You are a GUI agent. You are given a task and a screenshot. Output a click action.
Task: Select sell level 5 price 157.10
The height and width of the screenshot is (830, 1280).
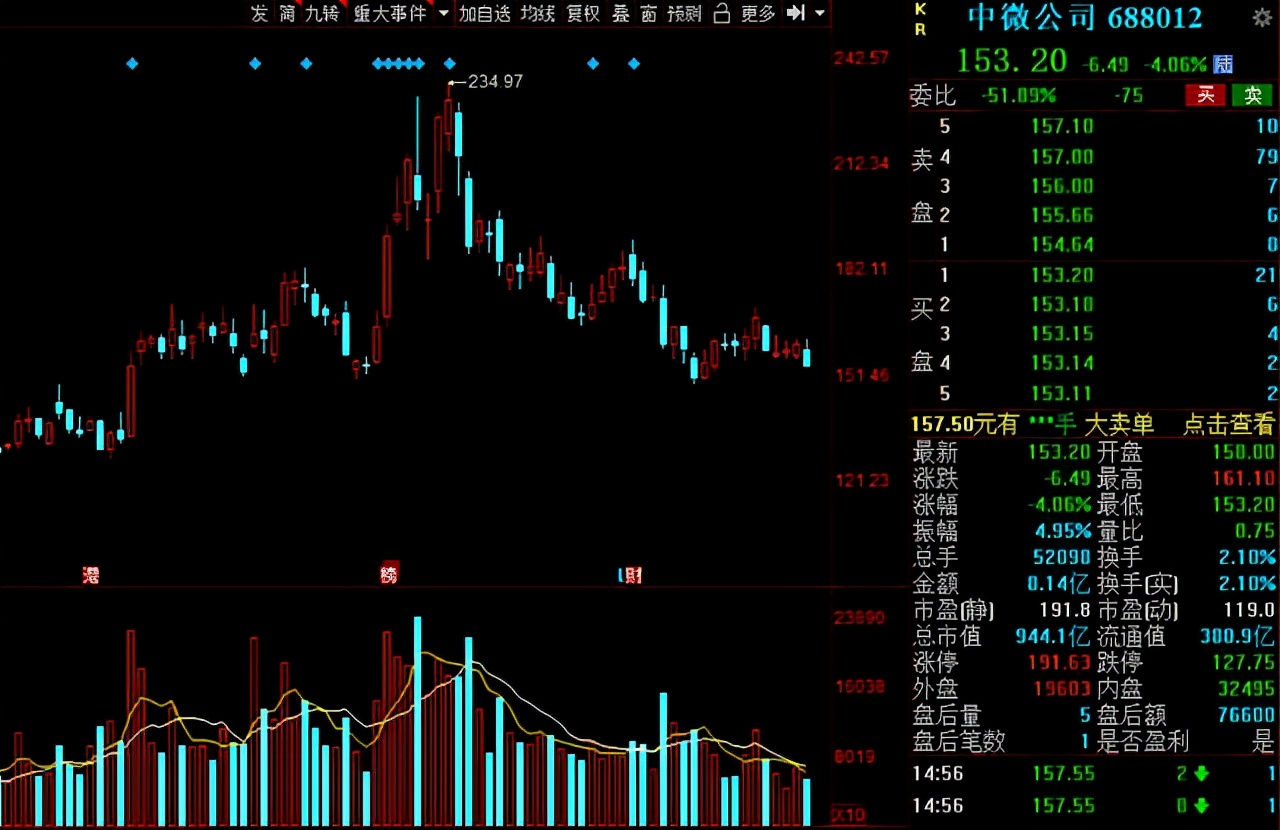[x=1062, y=126]
